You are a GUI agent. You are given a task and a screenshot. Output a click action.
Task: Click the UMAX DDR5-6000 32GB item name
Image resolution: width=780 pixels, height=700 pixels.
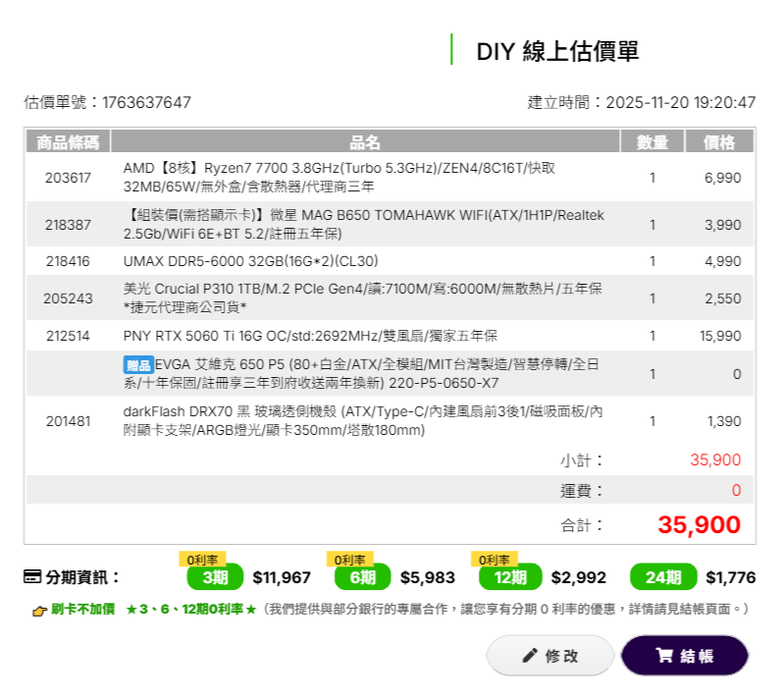[251, 261]
